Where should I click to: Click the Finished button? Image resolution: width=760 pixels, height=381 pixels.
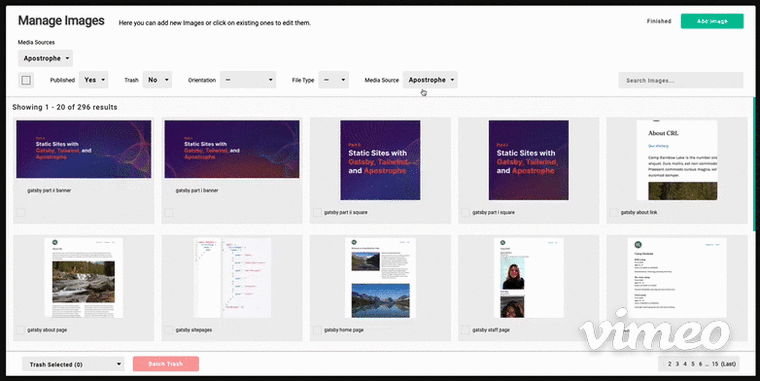pyautogui.click(x=659, y=21)
